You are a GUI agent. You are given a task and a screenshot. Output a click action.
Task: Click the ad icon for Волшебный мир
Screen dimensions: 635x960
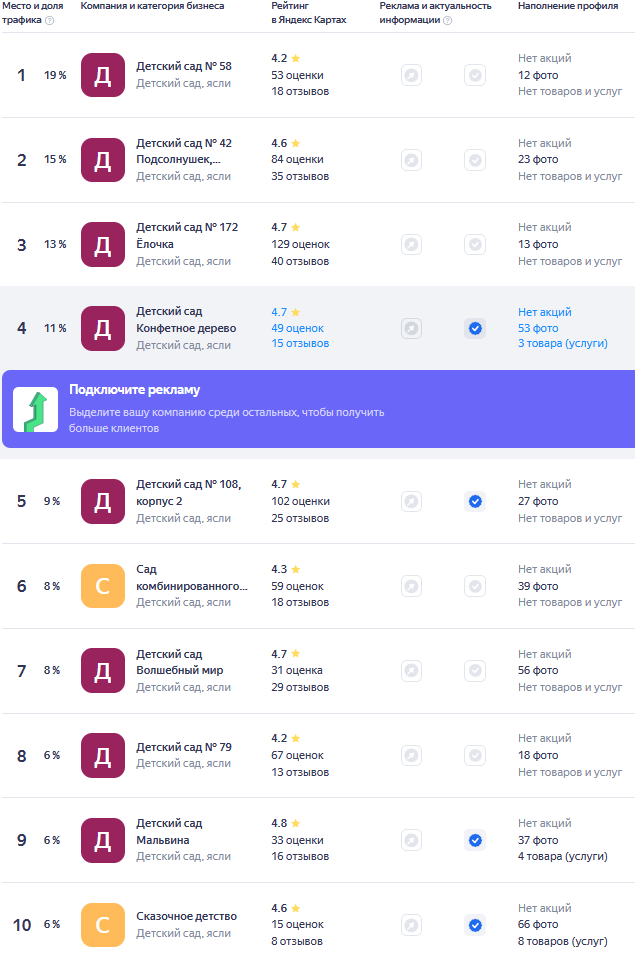[411, 670]
